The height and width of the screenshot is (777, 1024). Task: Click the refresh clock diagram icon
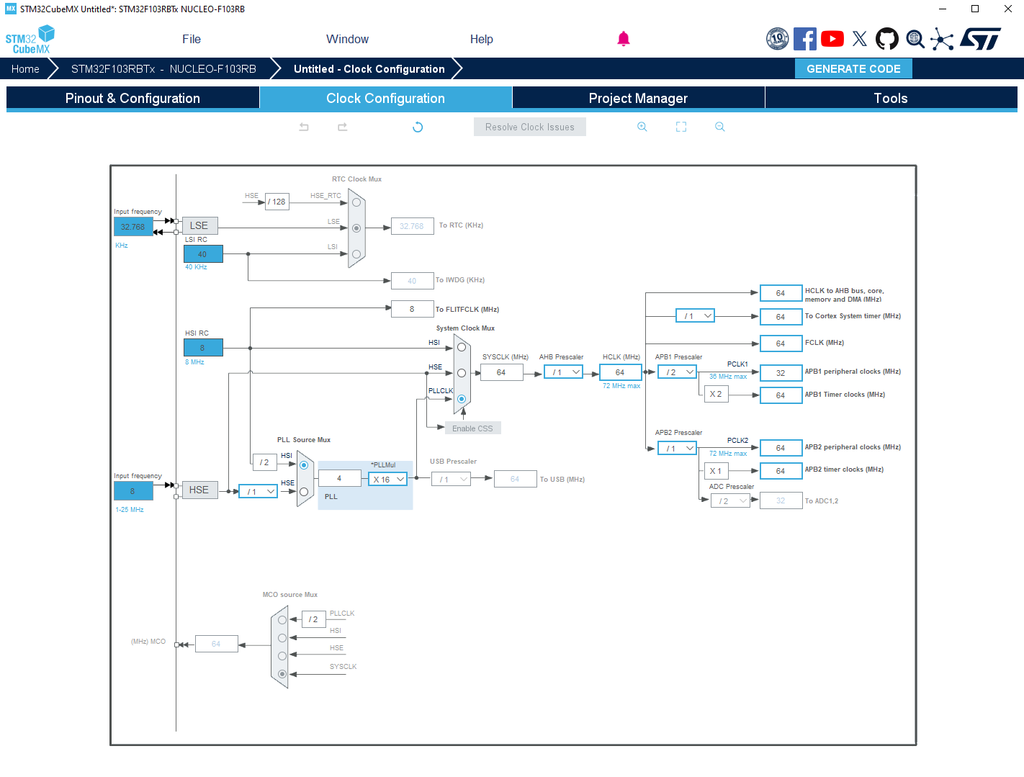coord(418,127)
